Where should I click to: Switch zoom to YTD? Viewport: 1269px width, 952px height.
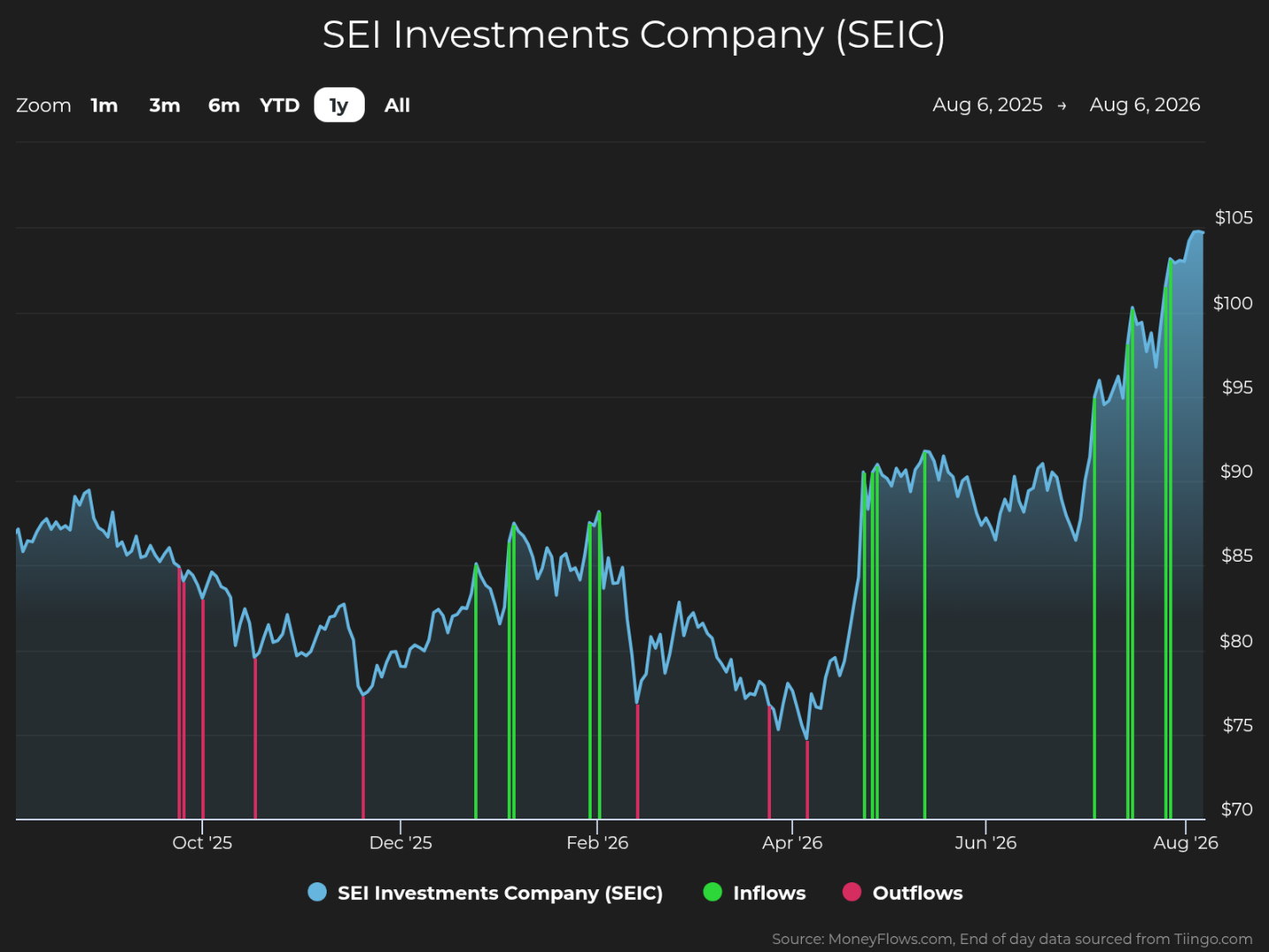(x=280, y=105)
